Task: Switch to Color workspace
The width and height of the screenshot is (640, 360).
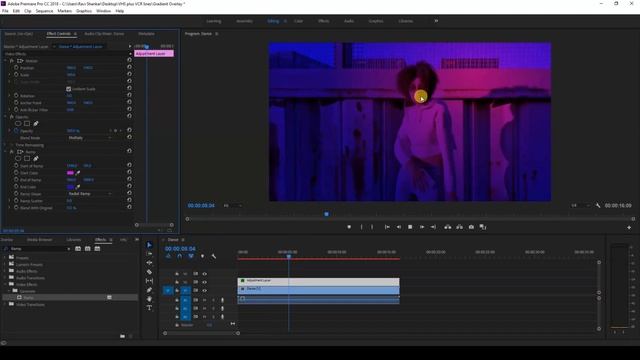Action: pyautogui.click(x=298, y=21)
